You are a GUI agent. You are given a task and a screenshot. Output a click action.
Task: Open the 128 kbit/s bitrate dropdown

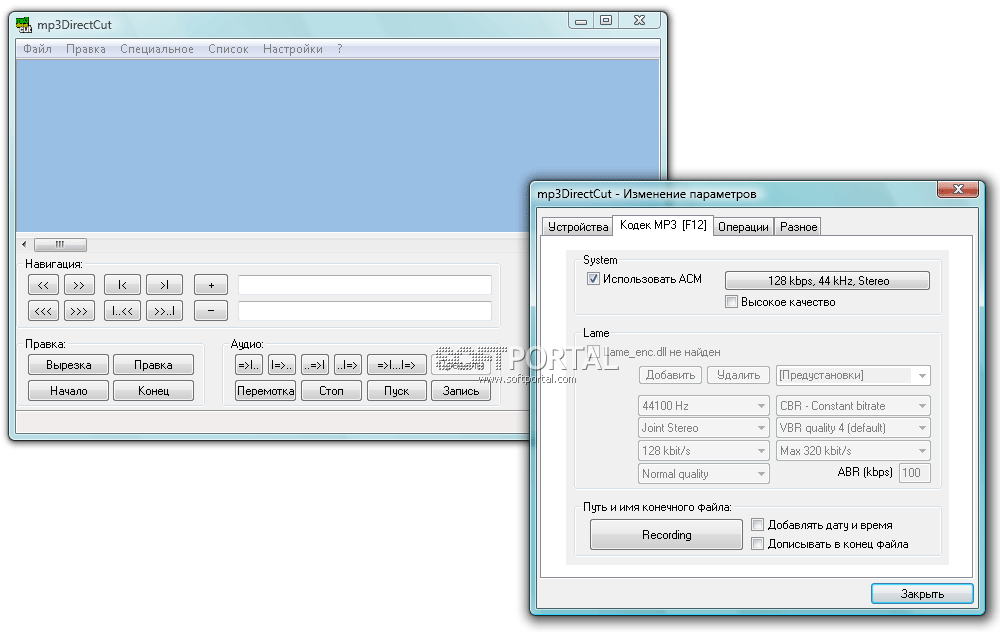pyautogui.click(x=704, y=451)
